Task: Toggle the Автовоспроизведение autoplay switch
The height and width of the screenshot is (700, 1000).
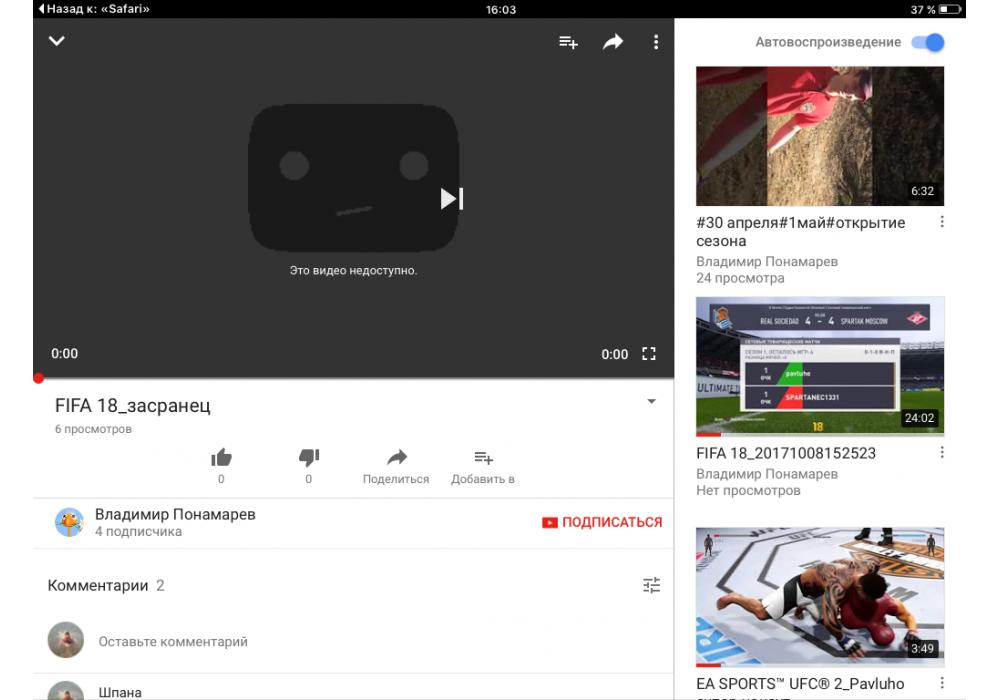Action: click(x=929, y=42)
